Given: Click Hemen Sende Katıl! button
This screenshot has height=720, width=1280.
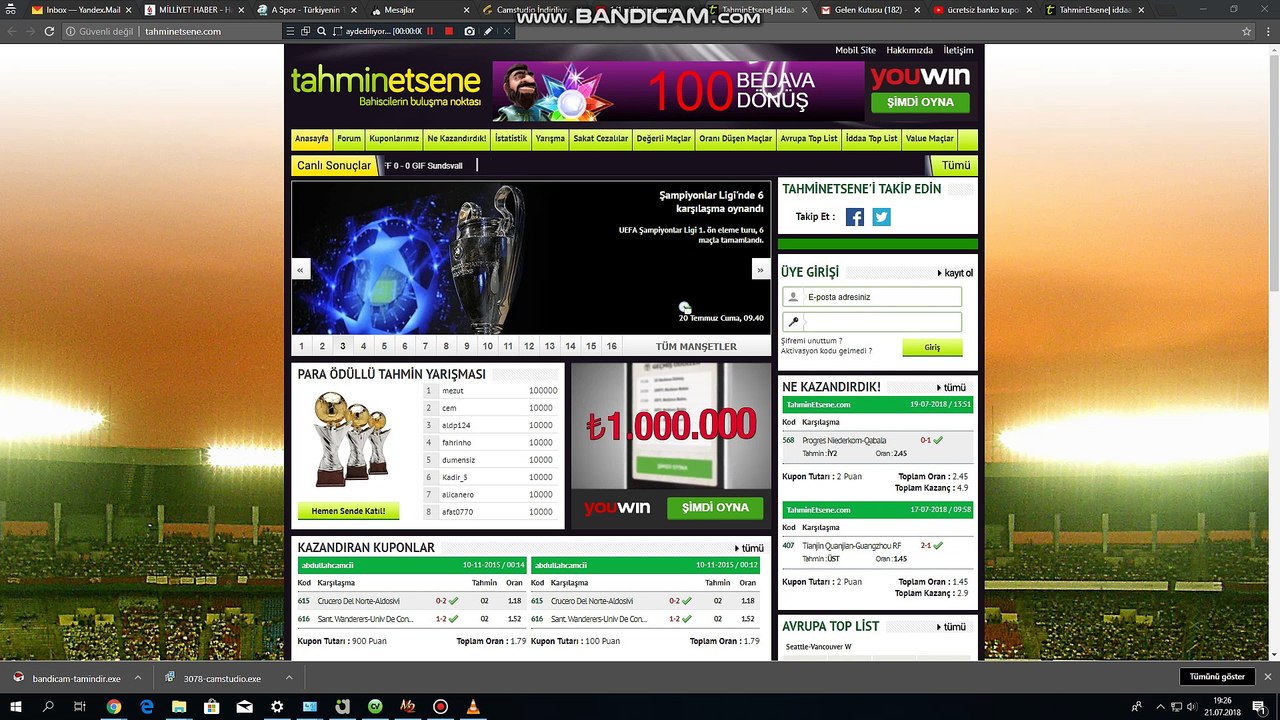Looking at the screenshot, I should tap(348, 511).
